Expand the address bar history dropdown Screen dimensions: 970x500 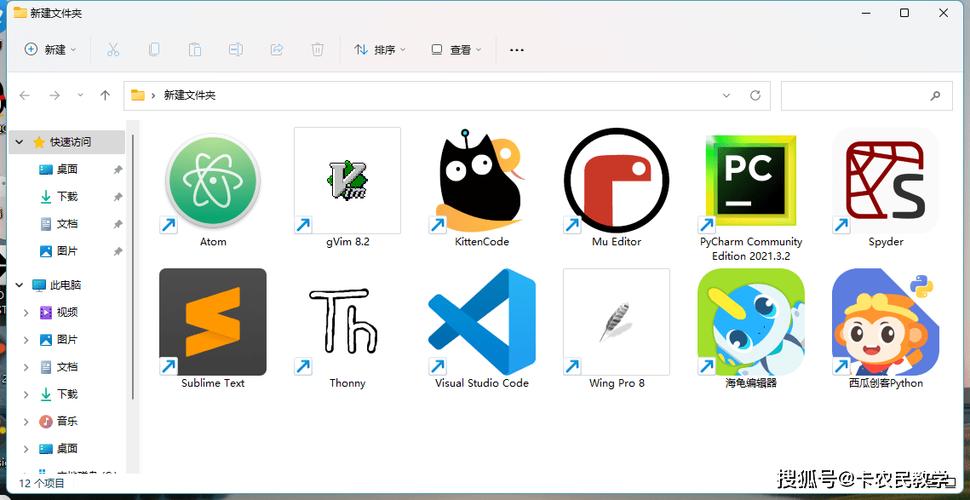[726, 95]
